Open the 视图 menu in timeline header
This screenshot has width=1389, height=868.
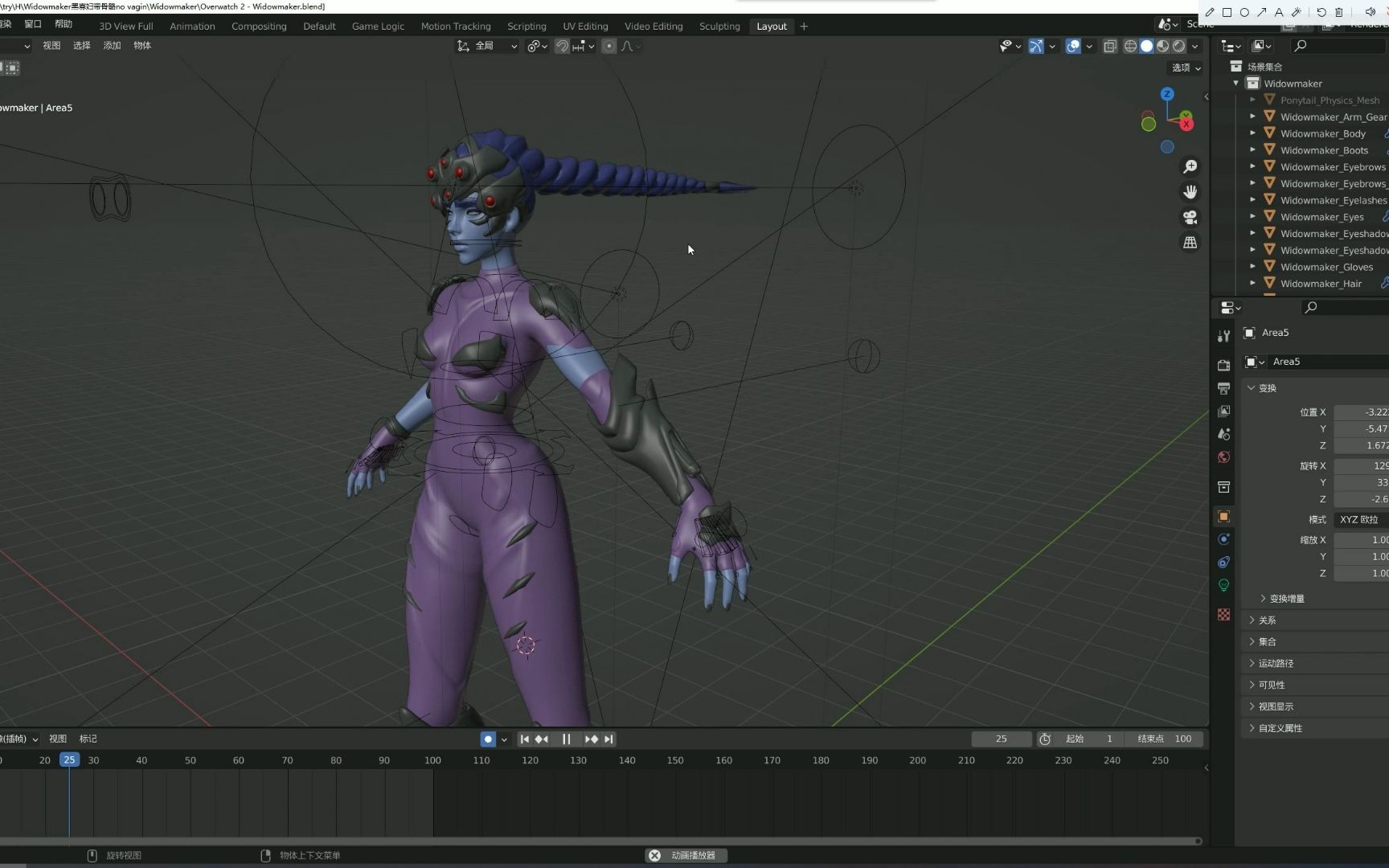[58, 739]
